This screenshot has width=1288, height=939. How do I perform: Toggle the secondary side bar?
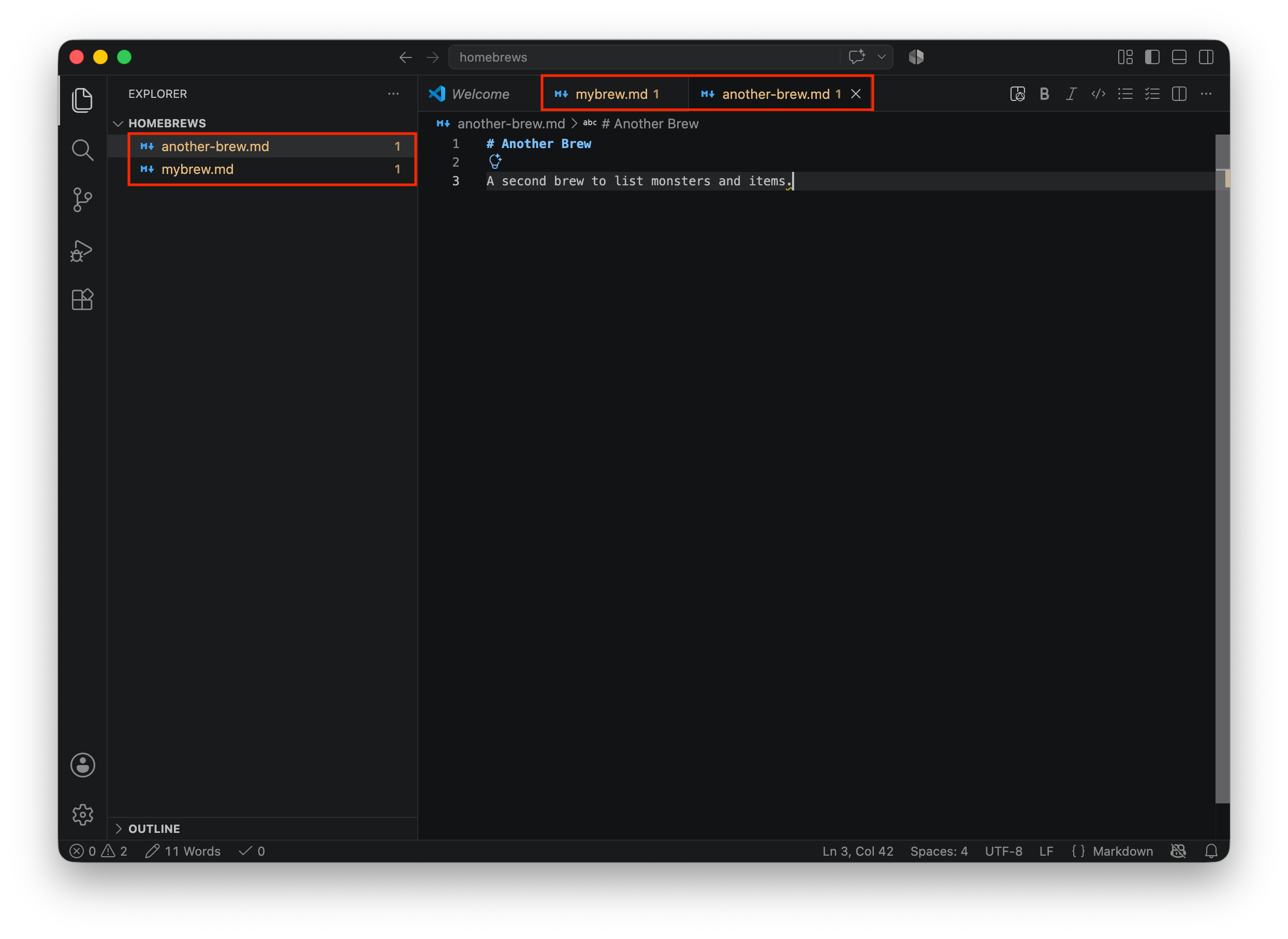(x=1206, y=57)
